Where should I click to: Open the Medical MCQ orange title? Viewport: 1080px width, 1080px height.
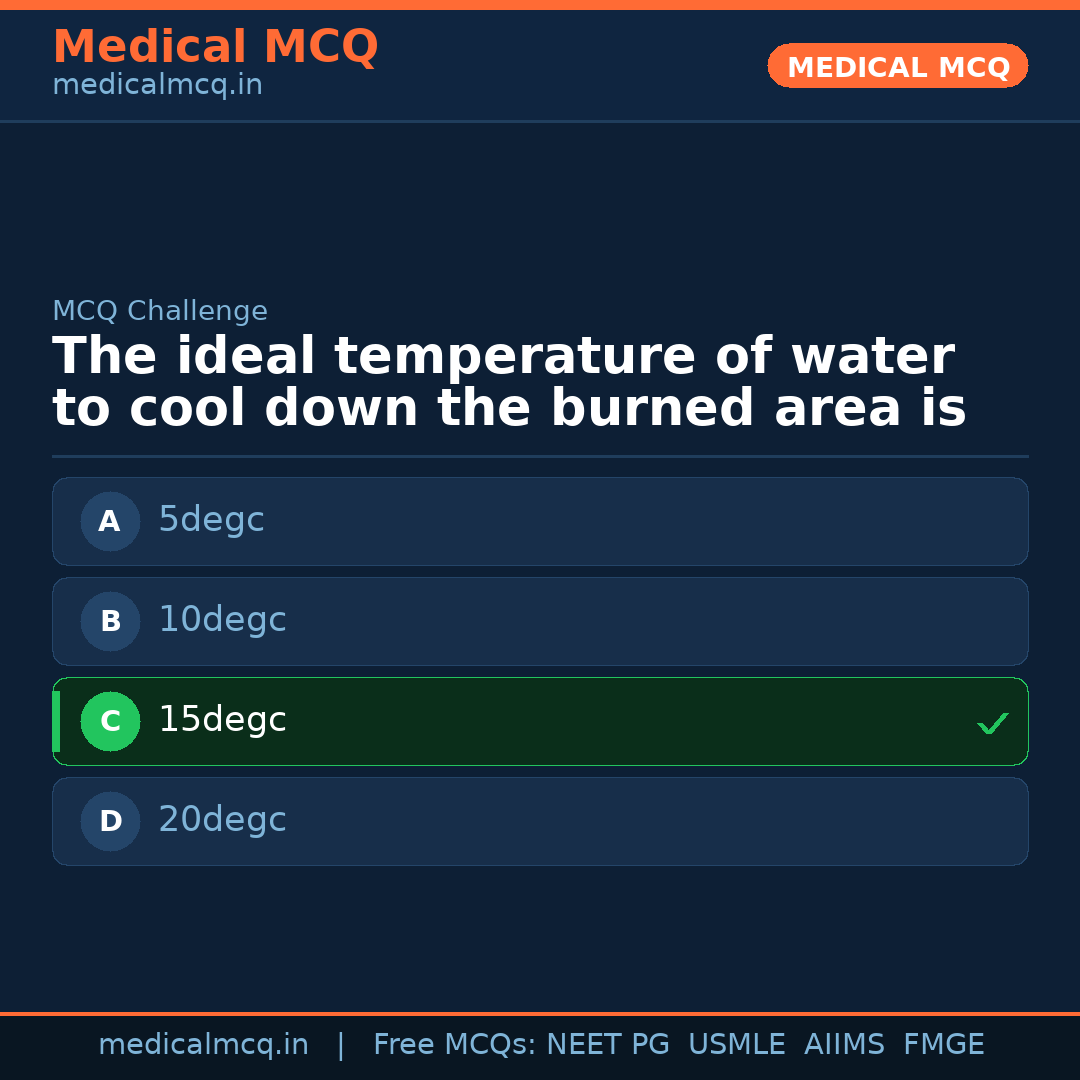click(215, 47)
